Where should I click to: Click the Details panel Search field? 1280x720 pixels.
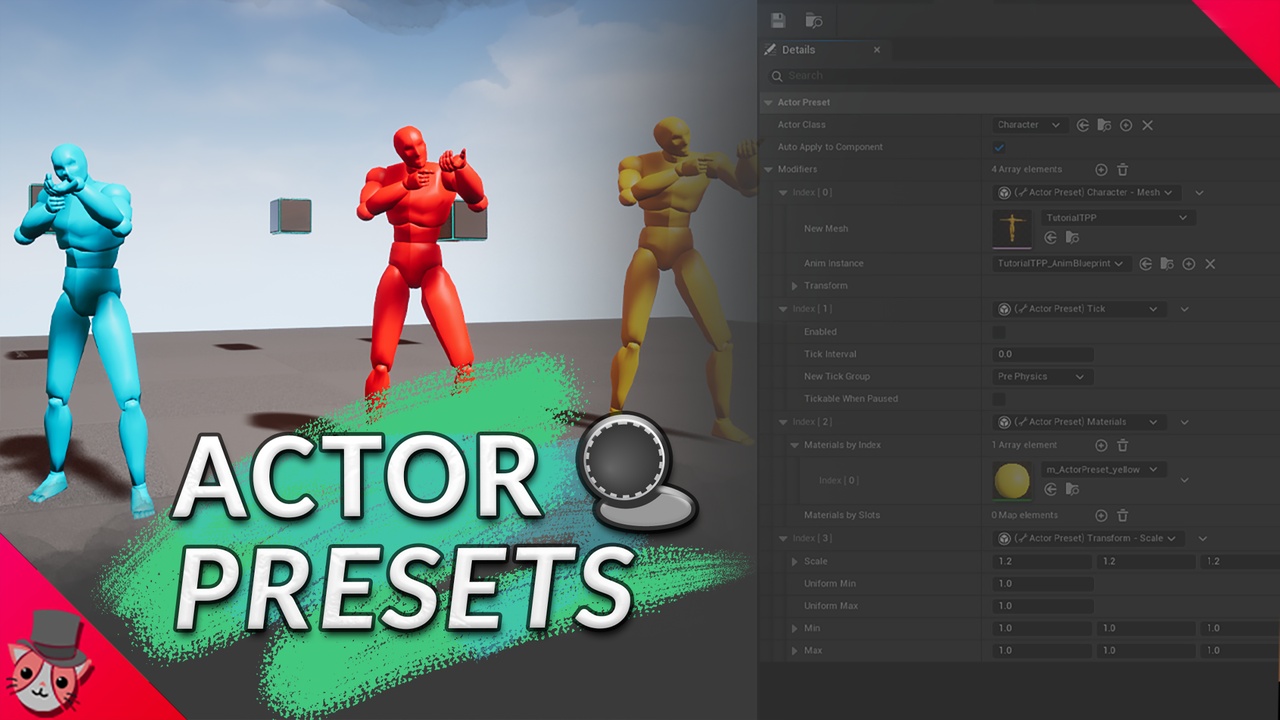pyautogui.click(x=1024, y=76)
